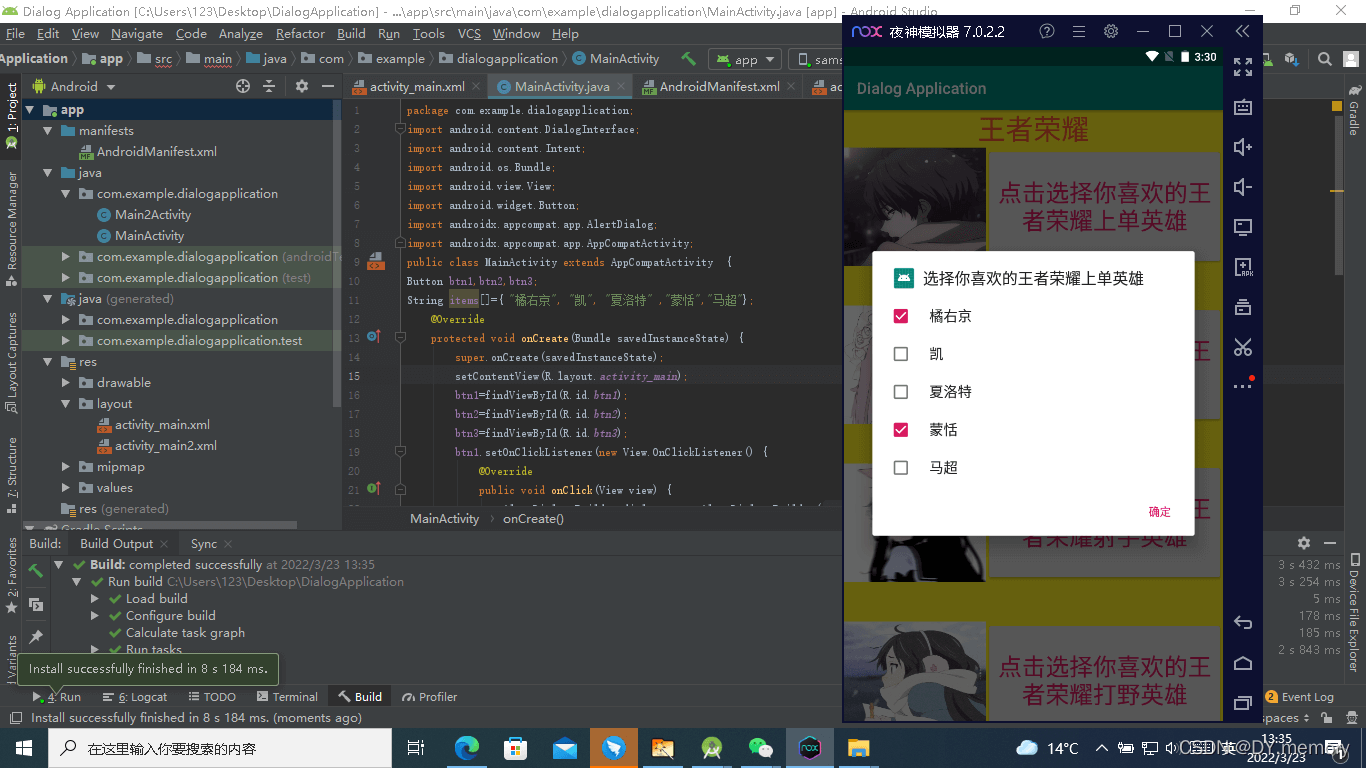The width and height of the screenshot is (1366, 768).
Task: Click Nox screenshot scissors icon
Action: point(1243,347)
